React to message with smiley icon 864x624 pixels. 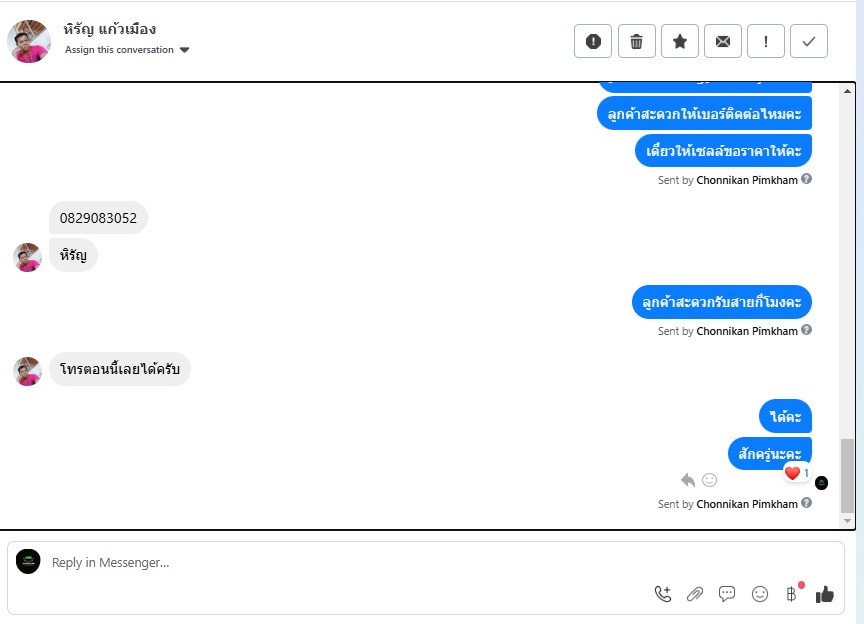[x=710, y=480]
